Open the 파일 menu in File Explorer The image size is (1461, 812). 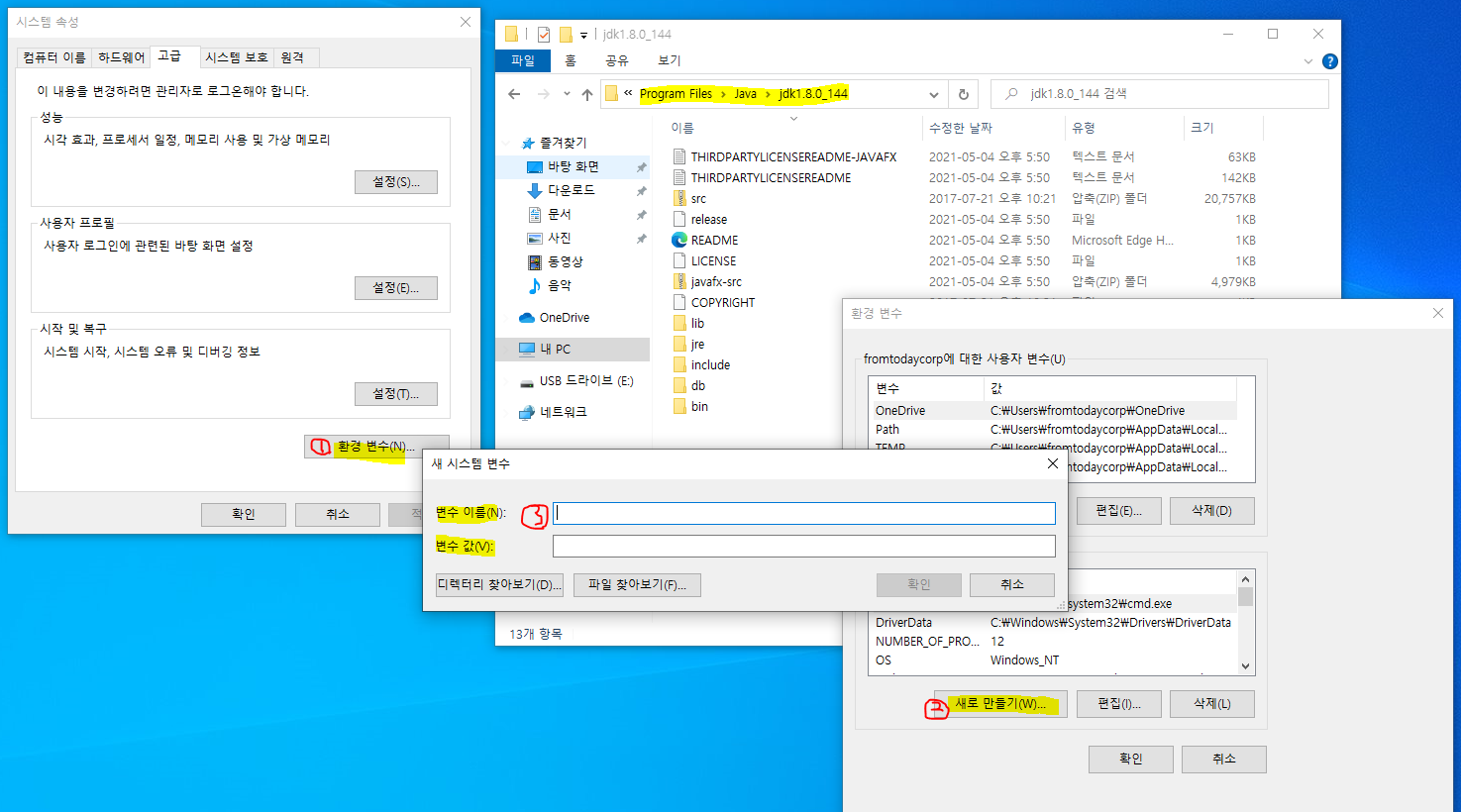point(522,60)
